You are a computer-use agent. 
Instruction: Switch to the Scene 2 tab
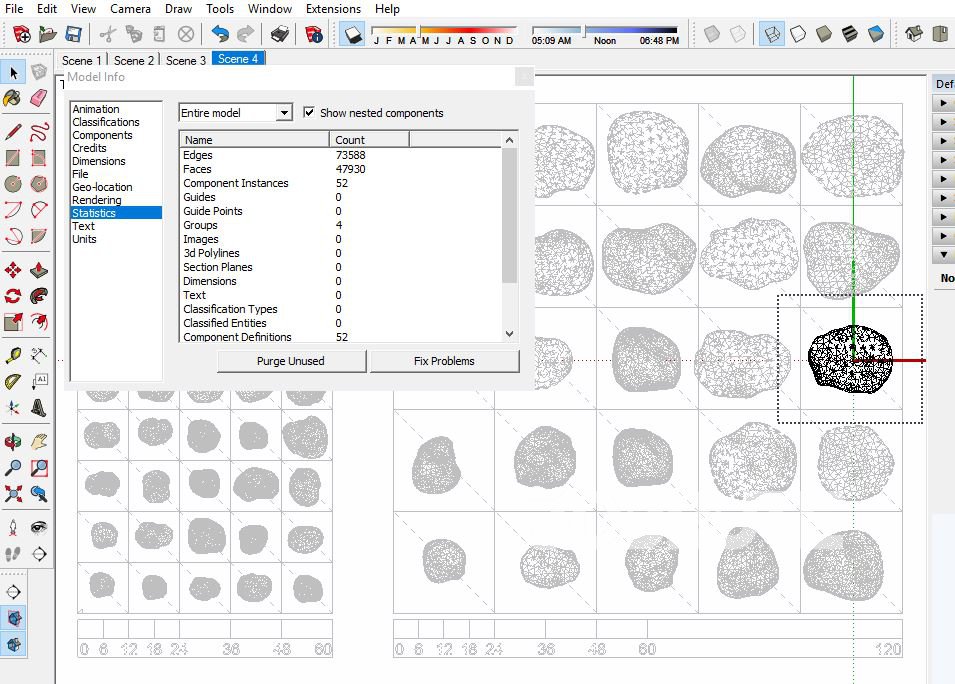[134, 60]
